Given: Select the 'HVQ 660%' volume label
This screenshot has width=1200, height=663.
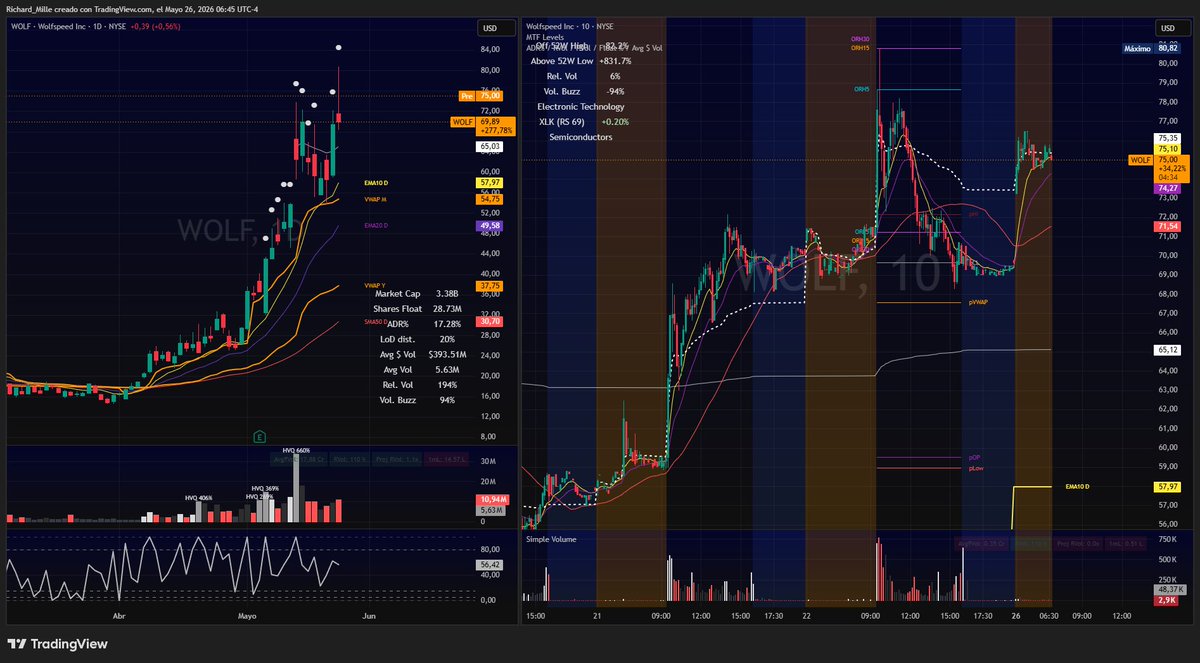Looking at the screenshot, I should [x=297, y=450].
